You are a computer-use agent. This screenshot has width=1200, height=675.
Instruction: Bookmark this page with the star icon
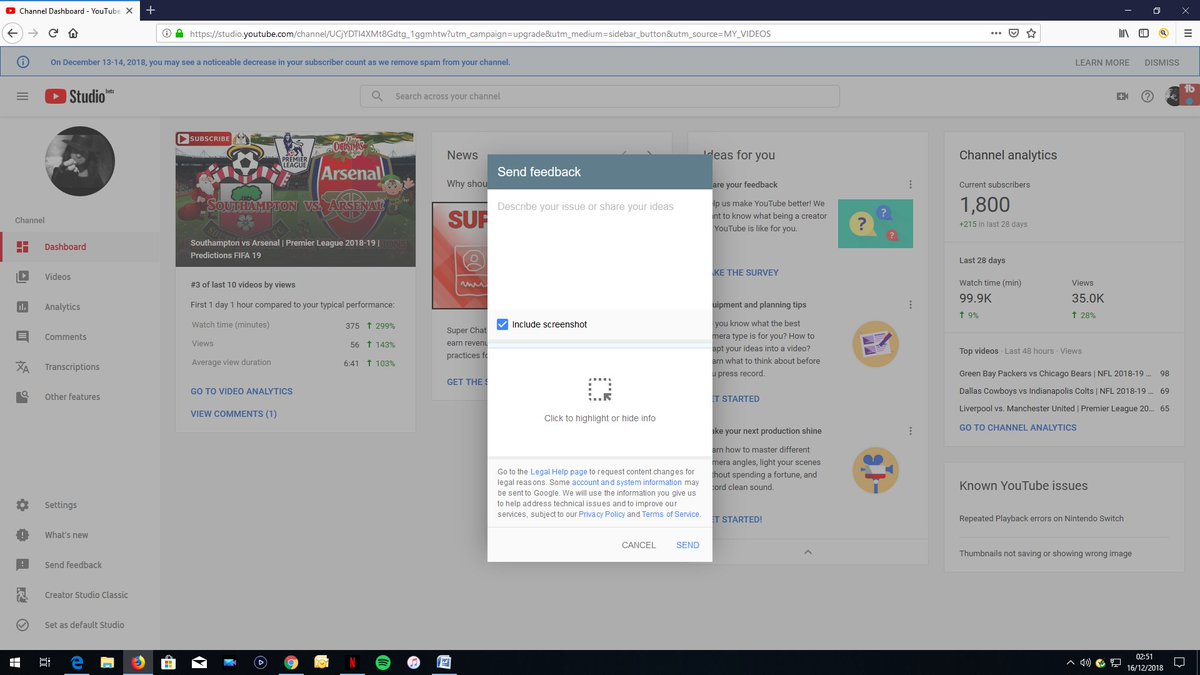[1031, 33]
